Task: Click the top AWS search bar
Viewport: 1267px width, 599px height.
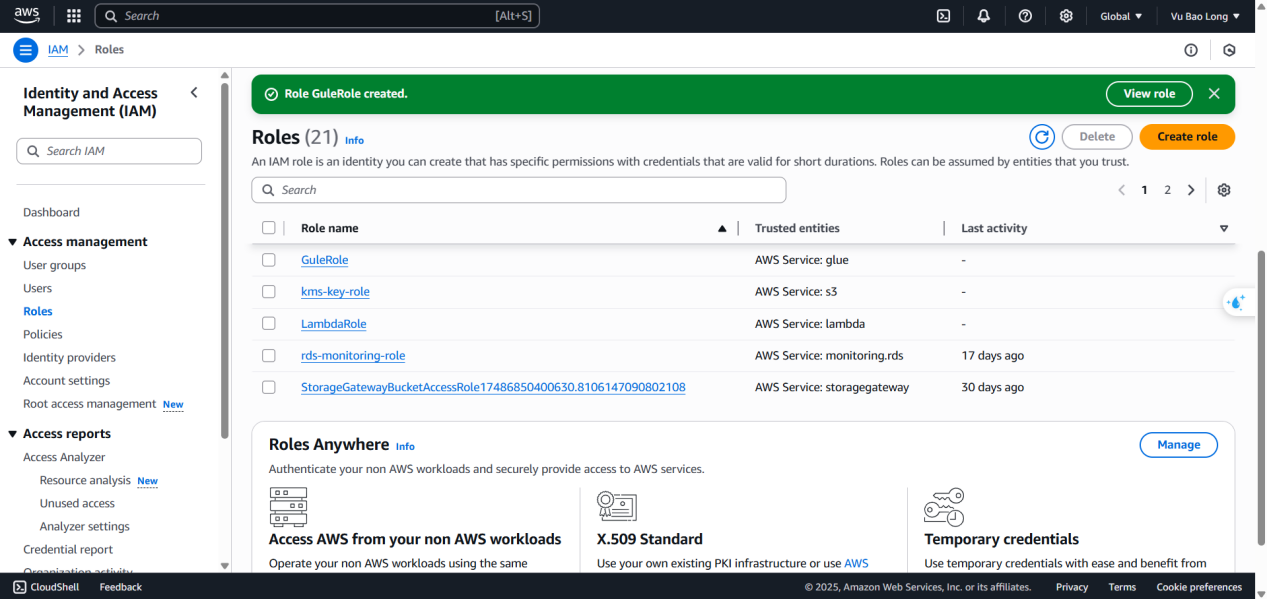Action: coord(317,16)
